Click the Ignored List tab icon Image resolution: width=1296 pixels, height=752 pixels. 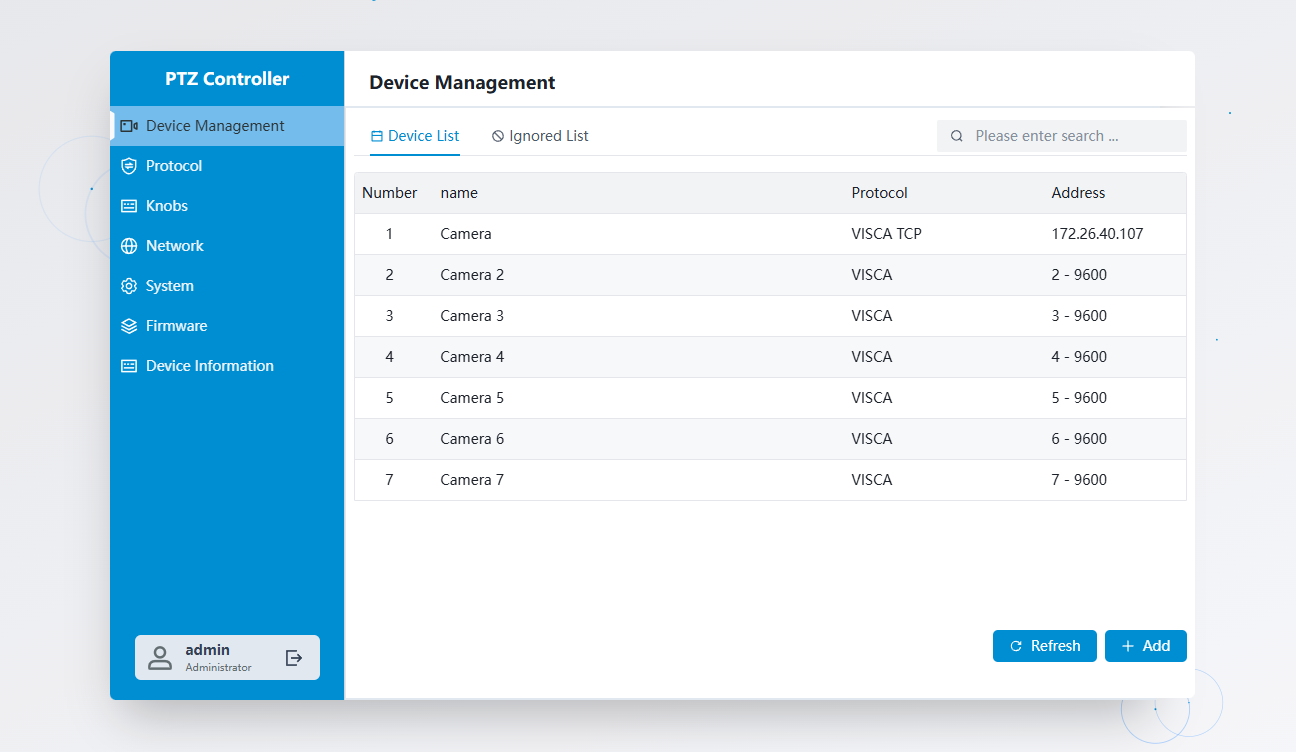pyautogui.click(x=498, y=136)
